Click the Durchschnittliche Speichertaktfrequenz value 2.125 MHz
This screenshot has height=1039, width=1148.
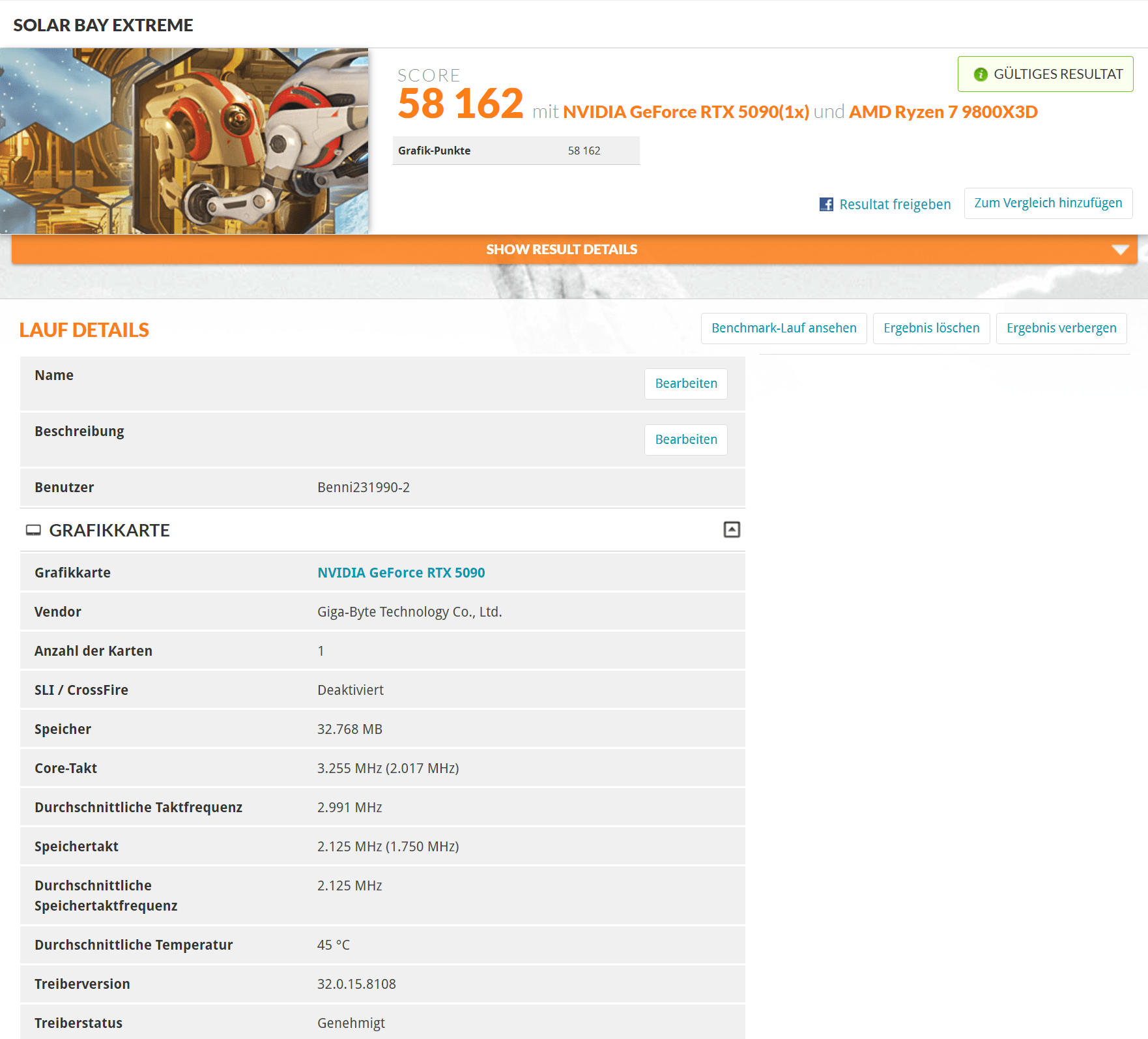[x=349, y=886]
